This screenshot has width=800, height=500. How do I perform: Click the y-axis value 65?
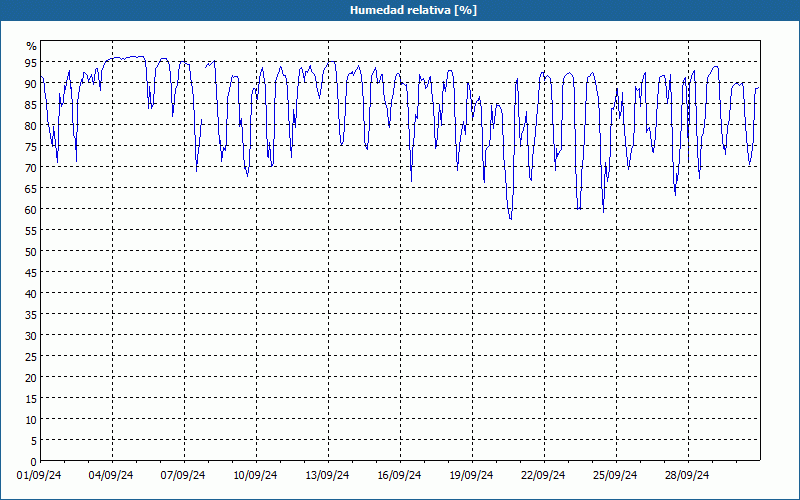coord(31,188)
